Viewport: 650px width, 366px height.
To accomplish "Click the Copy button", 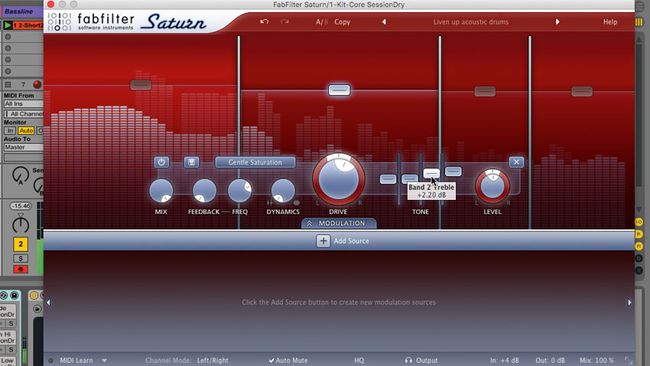I will point(342,22).
